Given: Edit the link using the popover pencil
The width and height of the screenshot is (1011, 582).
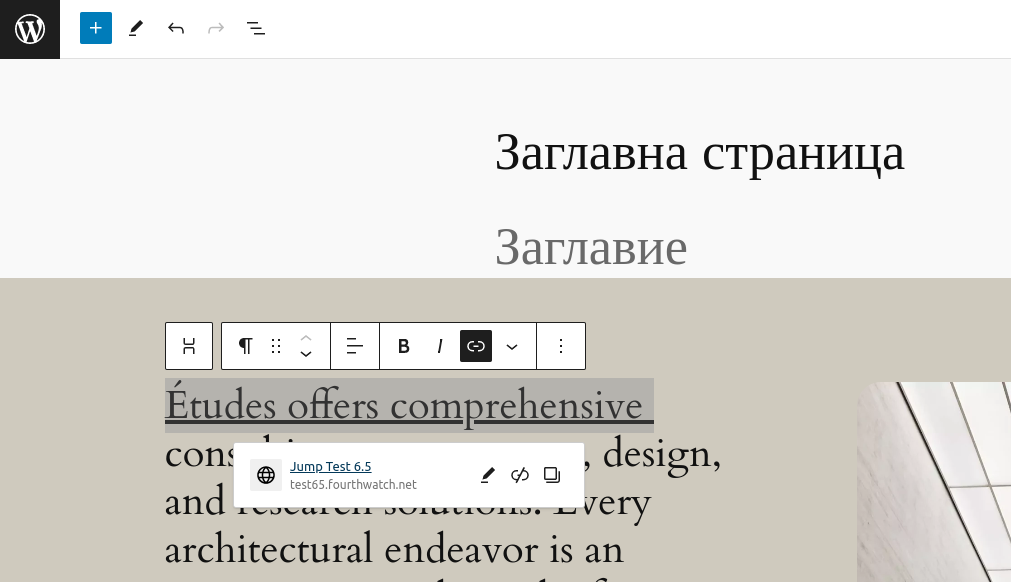Looking at the screenshot, I should click(x=488, y=475).
